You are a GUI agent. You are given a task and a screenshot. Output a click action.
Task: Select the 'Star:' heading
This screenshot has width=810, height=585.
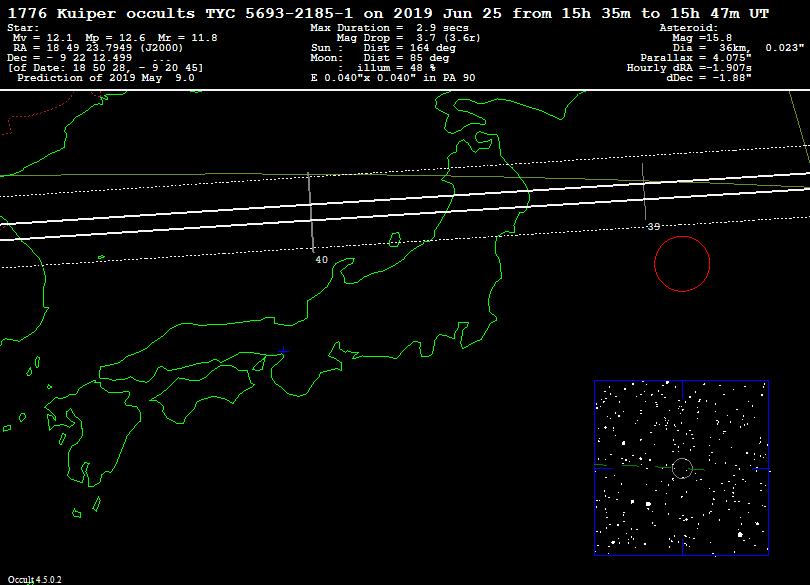point(23,28)
